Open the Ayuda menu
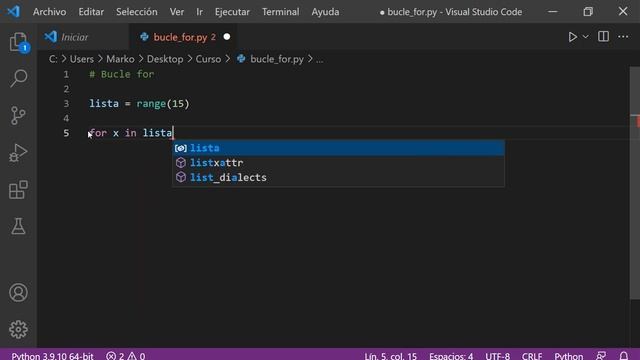Image resolution: width=640 pixels, height=360 pixels. pos(325,12)
